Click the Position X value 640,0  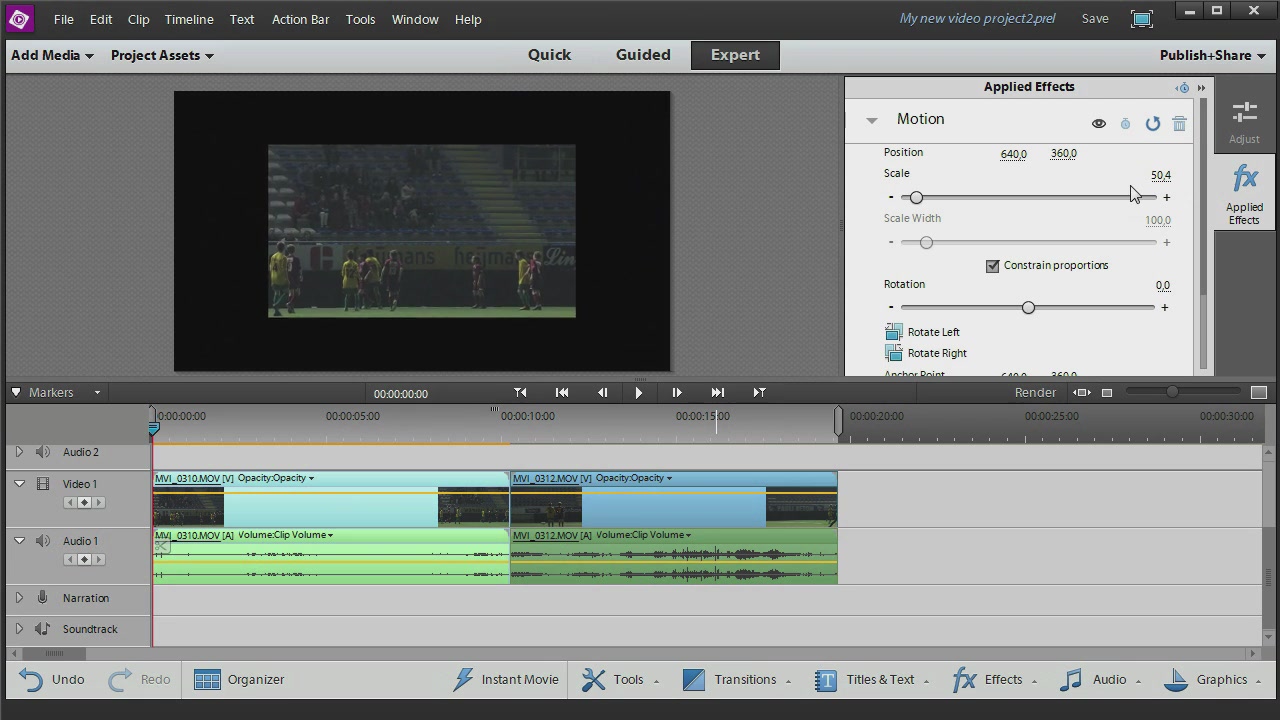click(1013, 154)
